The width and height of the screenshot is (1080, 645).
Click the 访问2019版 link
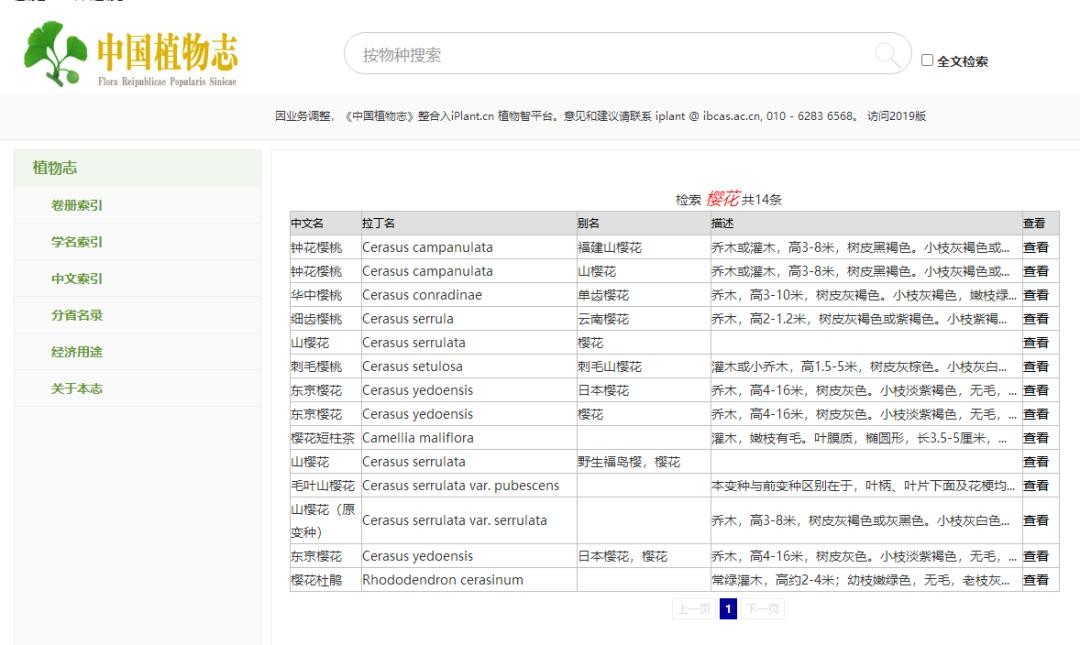[896, 116]
